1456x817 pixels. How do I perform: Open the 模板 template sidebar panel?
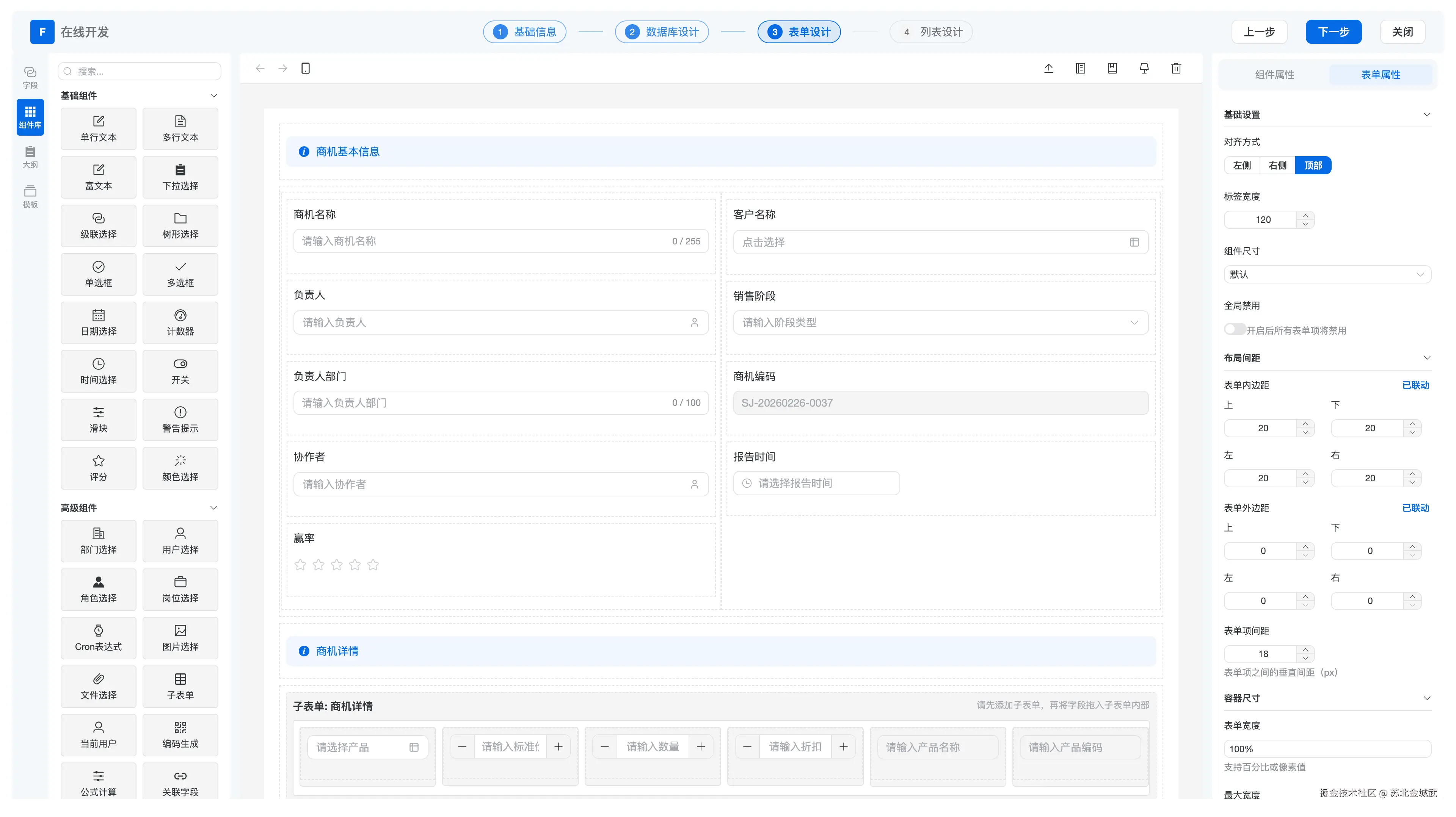(x=30, y=196)
